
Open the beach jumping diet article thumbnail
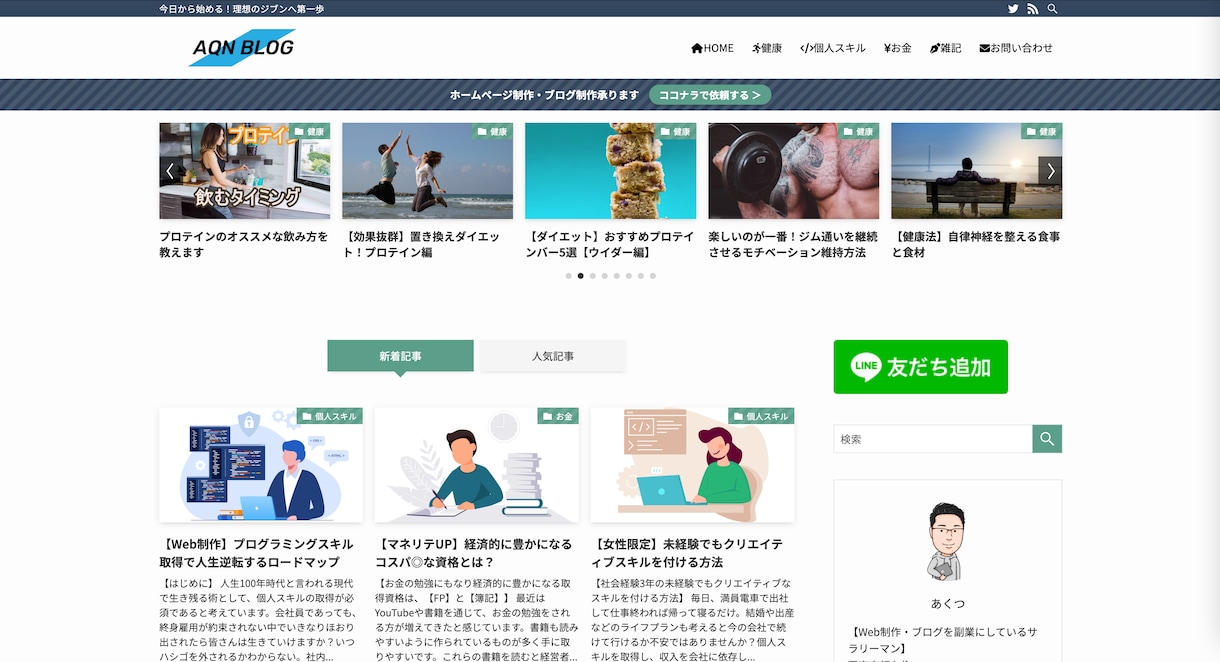[x=427, y=171]
